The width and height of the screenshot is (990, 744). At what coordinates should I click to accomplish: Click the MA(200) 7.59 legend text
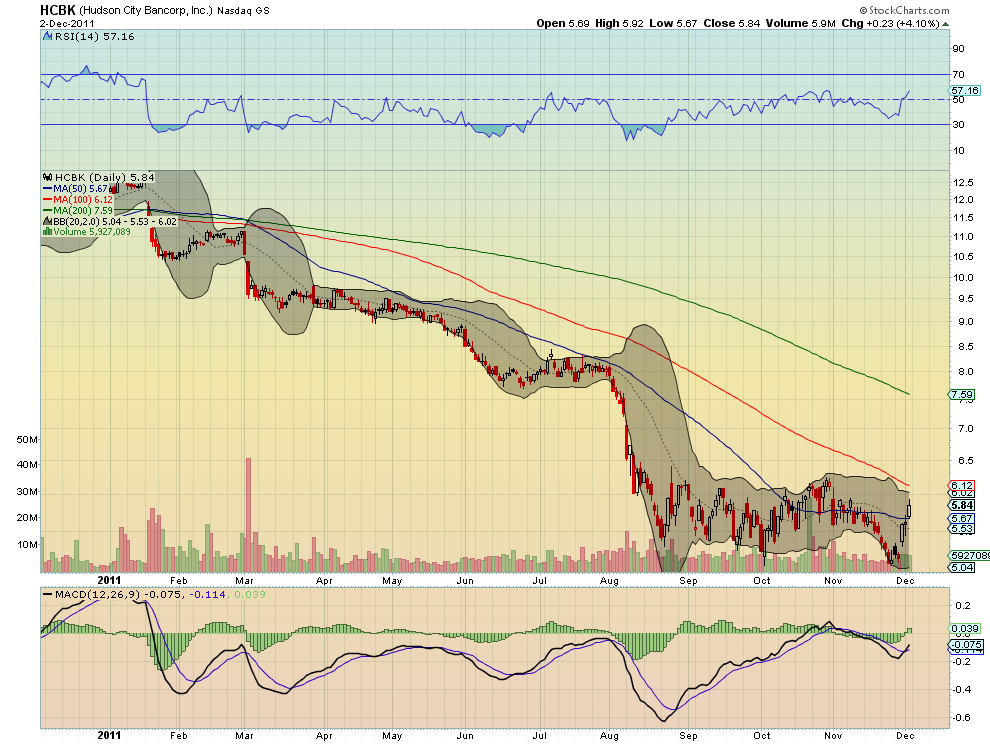[83, 210]
